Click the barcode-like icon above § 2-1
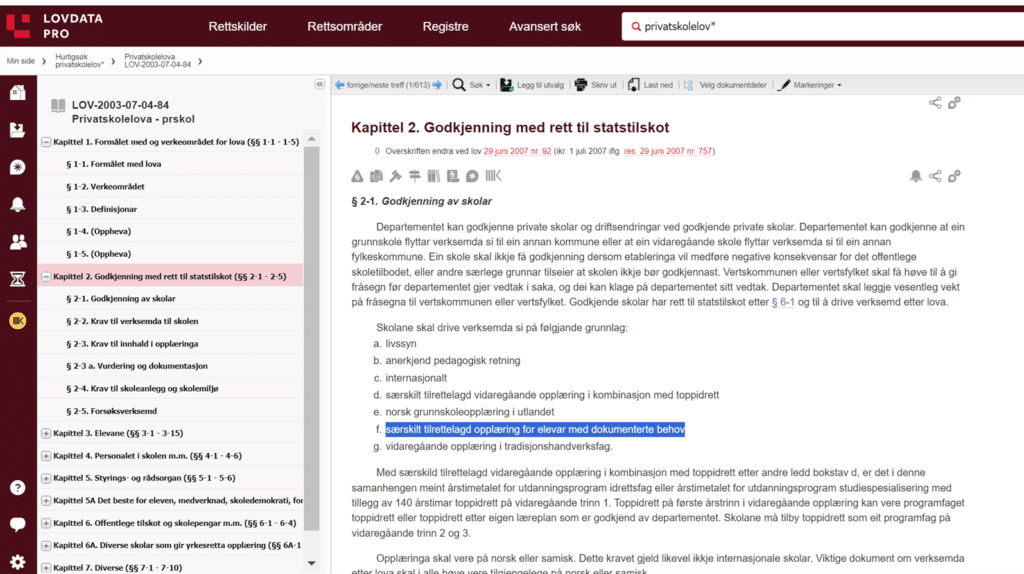The height and width of the screenshot is (574, 1024). (493, 176)
